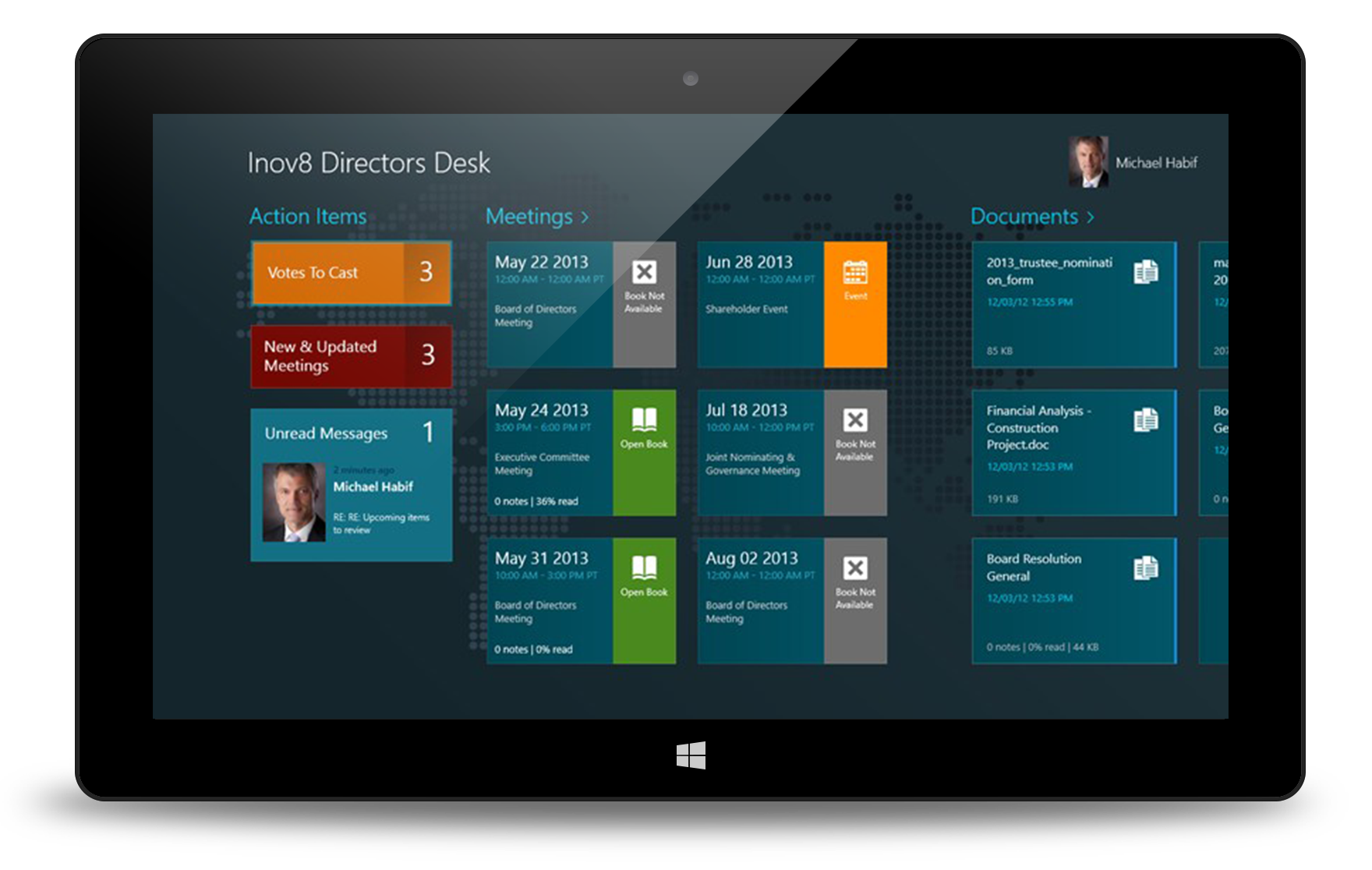Click the 85 KB file size
This screenshot has width=1372, height=870.
pos(999,351)
